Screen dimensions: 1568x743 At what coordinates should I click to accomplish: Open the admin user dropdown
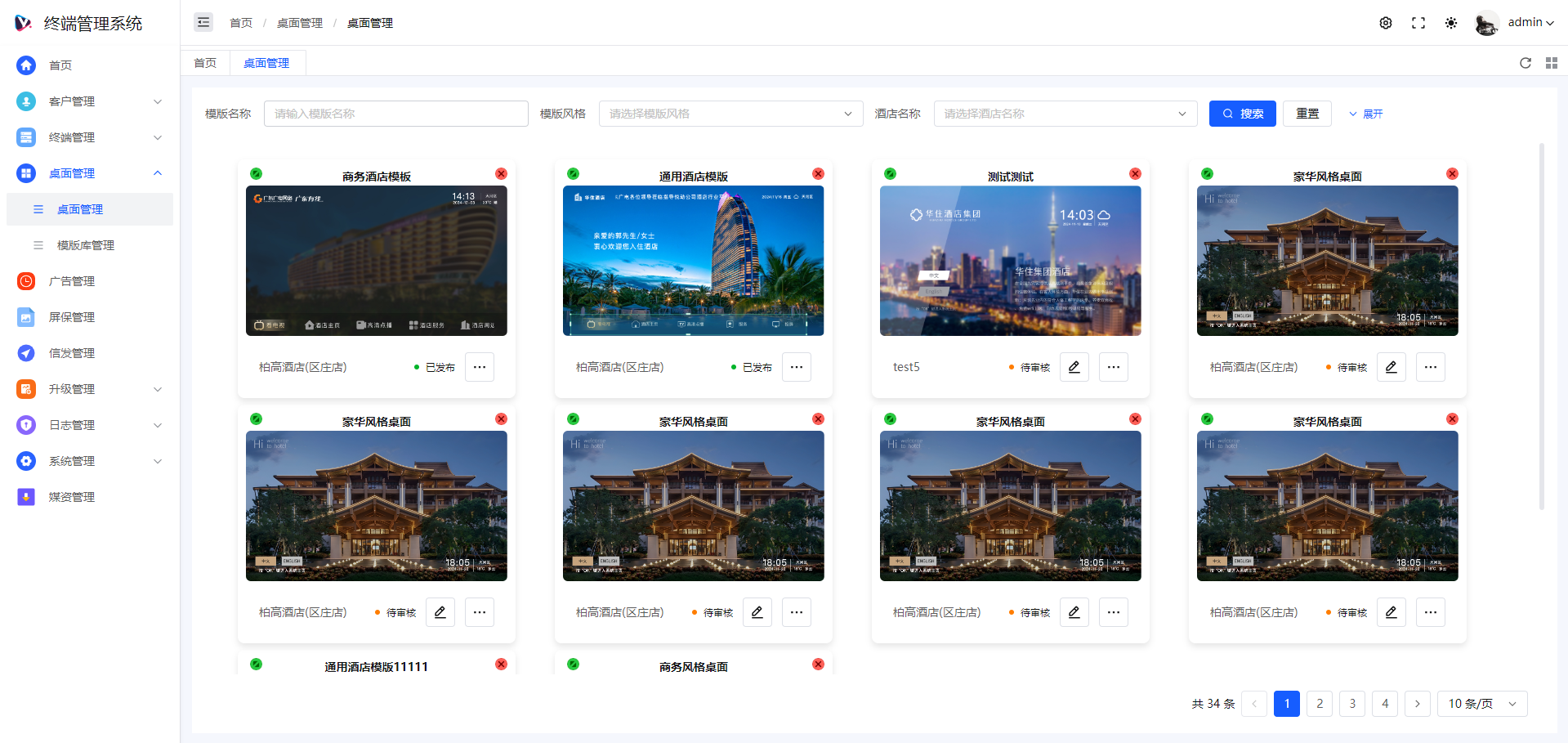(1530, 23)
